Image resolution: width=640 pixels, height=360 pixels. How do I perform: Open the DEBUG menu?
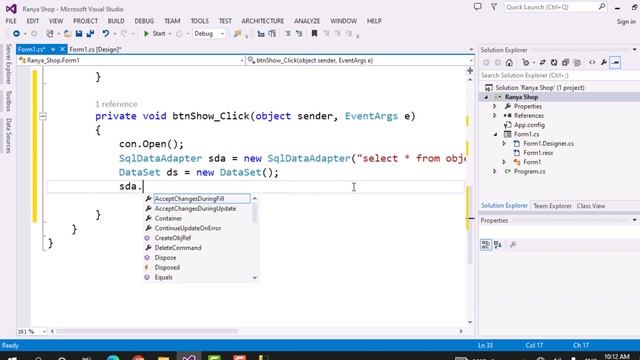point(144,21)
